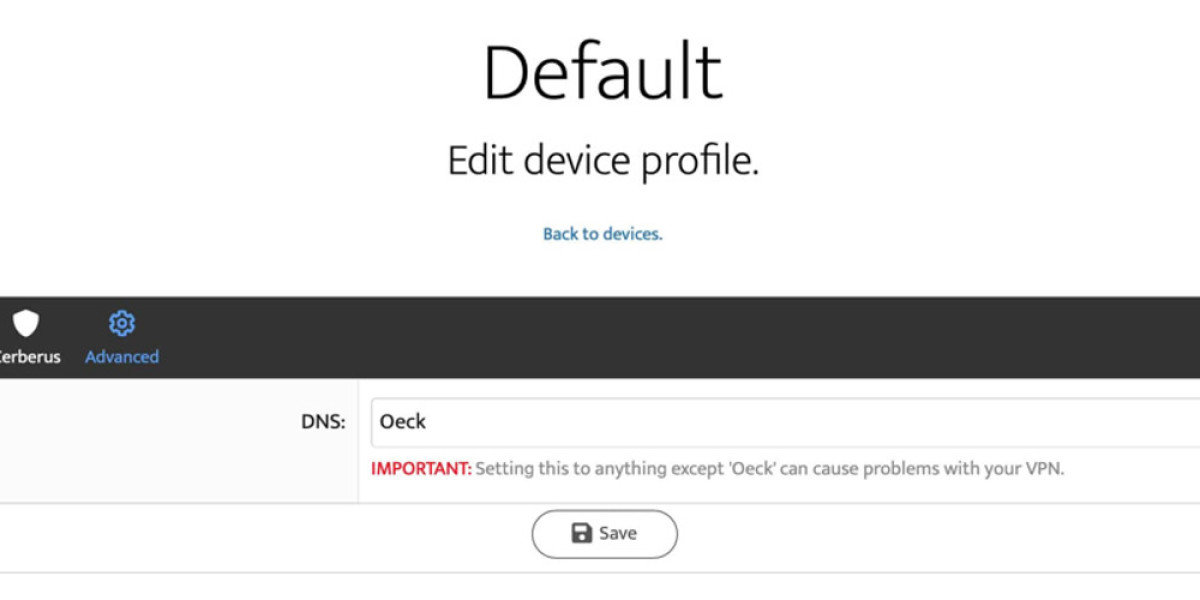1200x600 pixels.
Task: Click the DNS field label
Action: click(324, 422)
